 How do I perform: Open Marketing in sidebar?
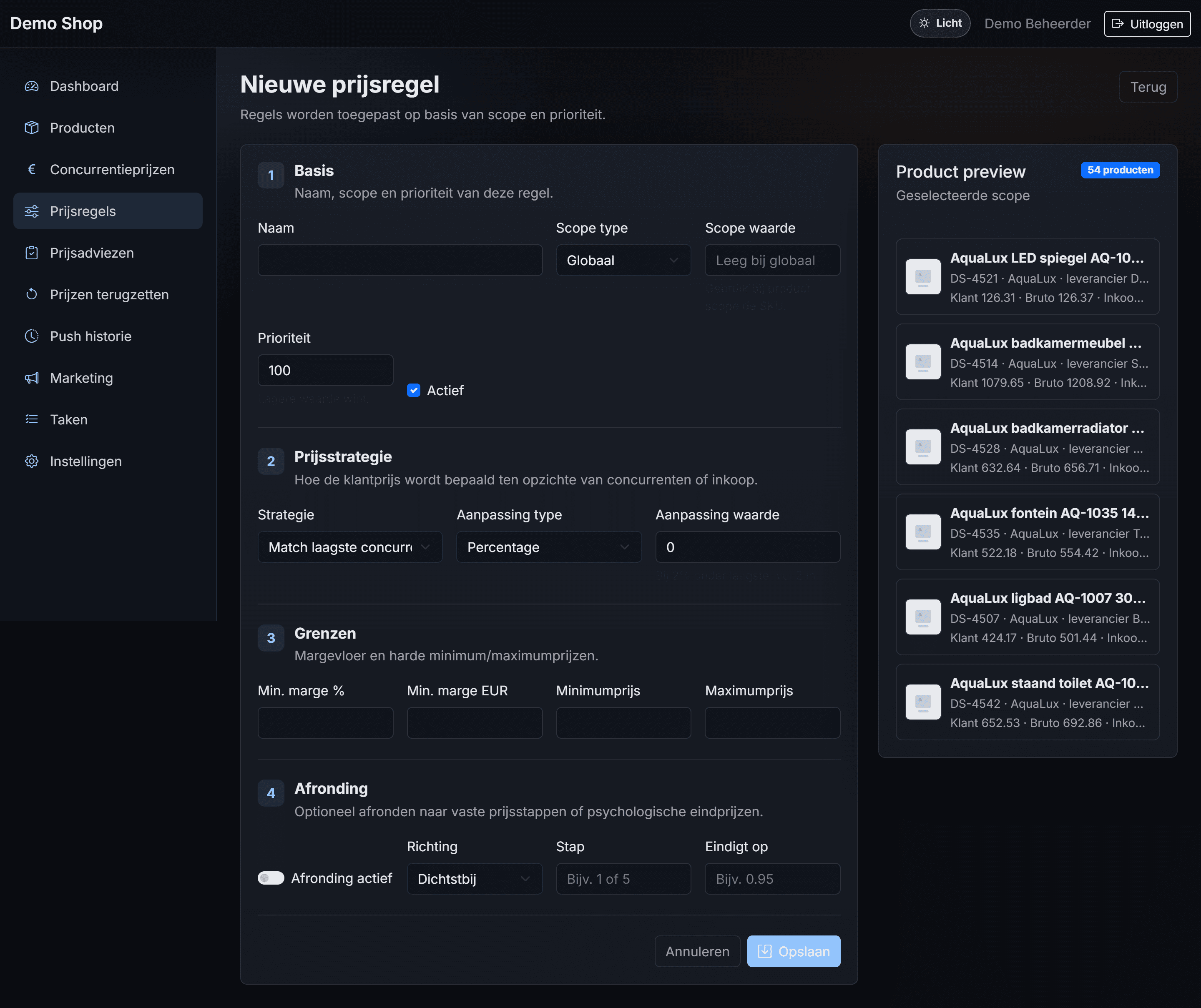pyautogui.click(x=108, y=379)
